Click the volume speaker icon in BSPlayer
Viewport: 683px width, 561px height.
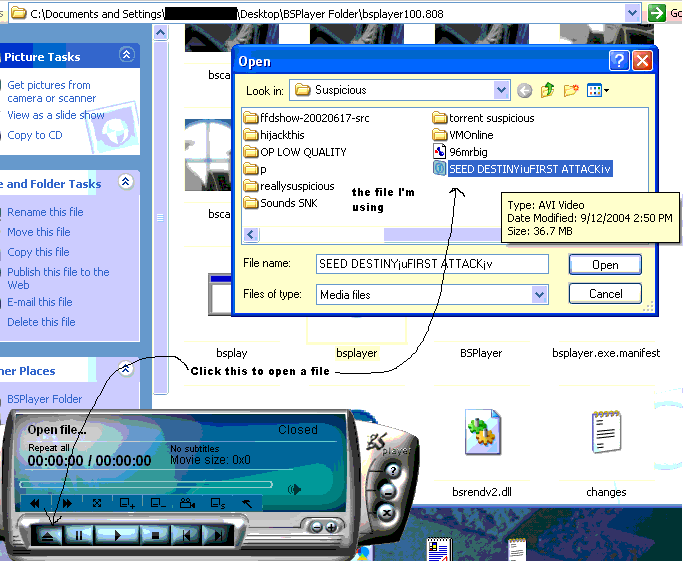point(294,490)
